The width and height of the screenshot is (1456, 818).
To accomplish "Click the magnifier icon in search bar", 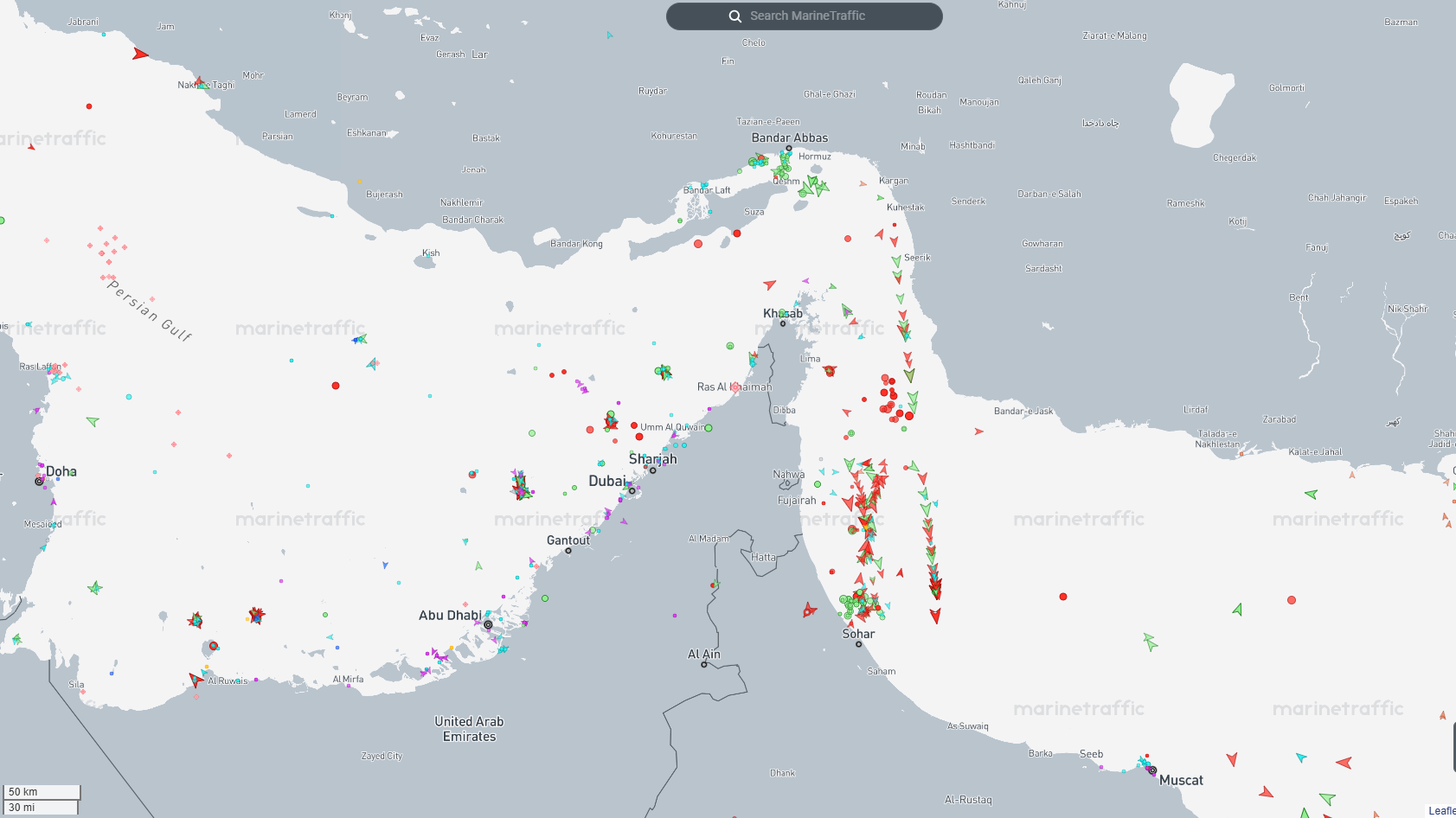I will tap(735, 16).
